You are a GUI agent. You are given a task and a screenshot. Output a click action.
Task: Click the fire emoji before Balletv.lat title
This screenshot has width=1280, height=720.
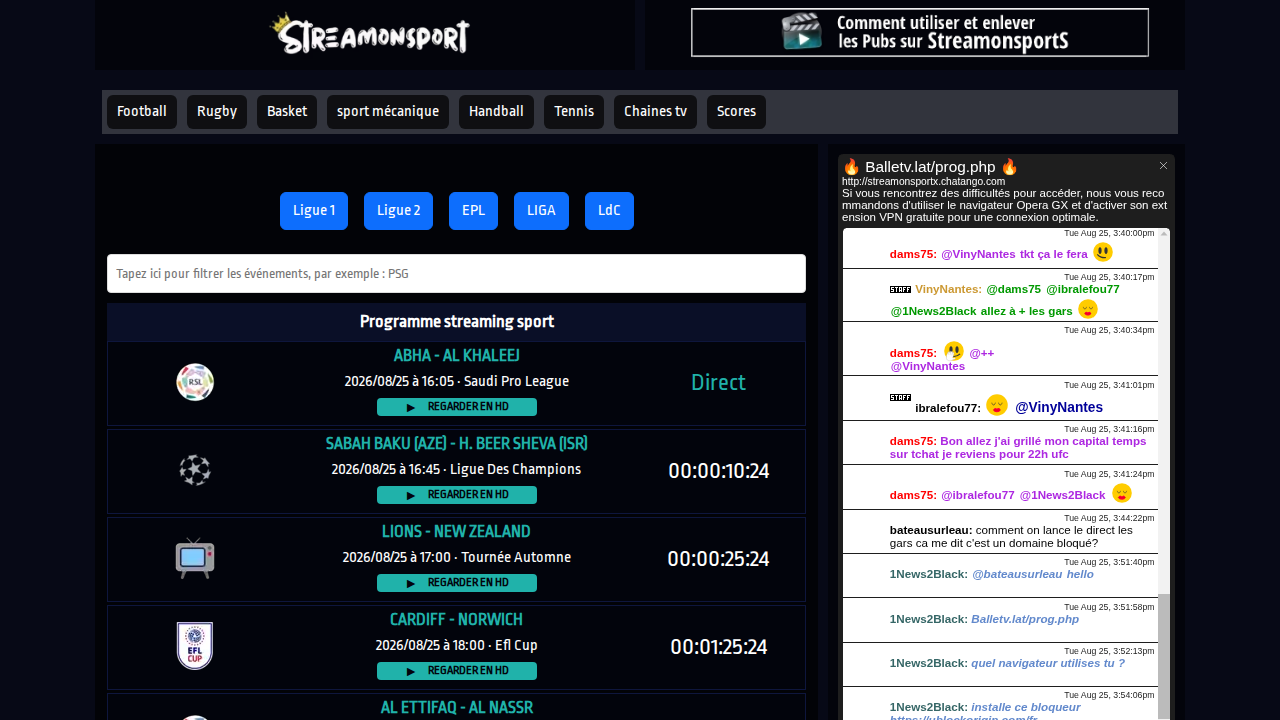click(851, 166)
